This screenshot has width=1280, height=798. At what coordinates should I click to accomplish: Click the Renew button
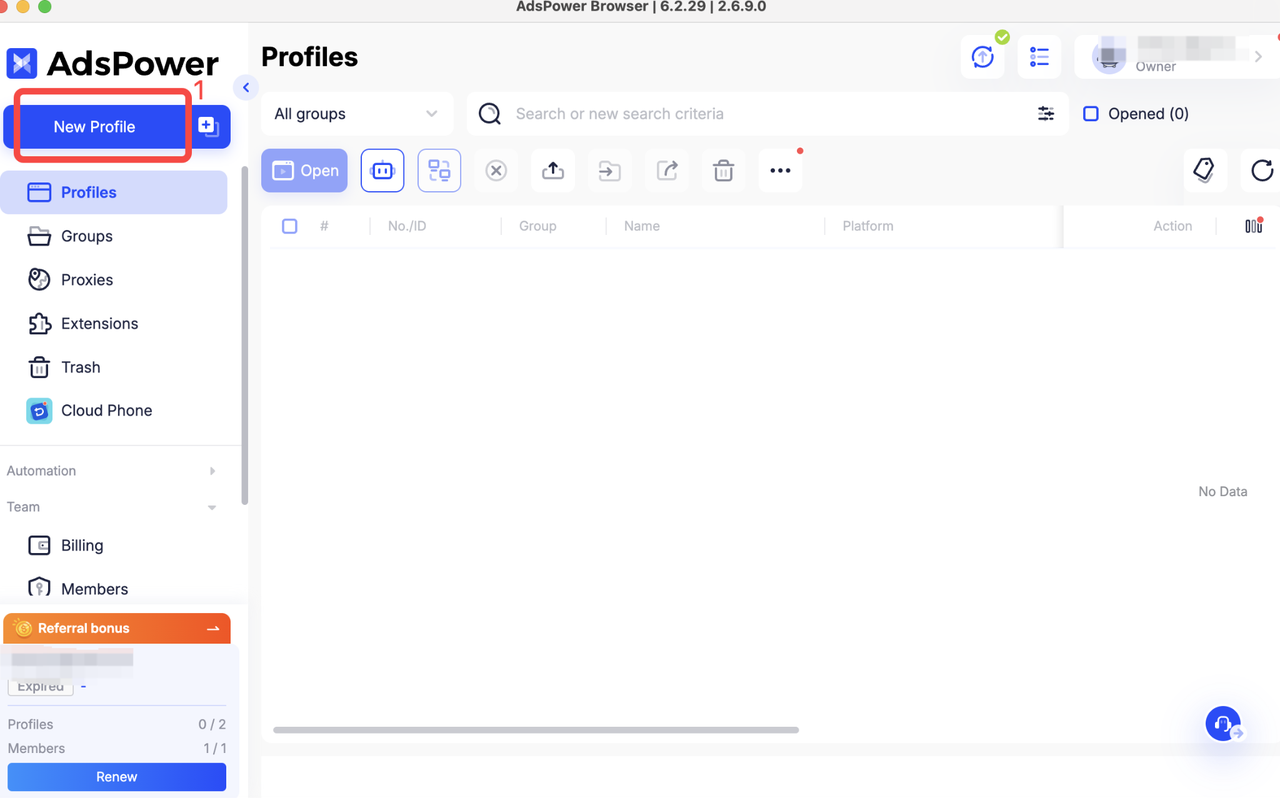pos(117,777)
